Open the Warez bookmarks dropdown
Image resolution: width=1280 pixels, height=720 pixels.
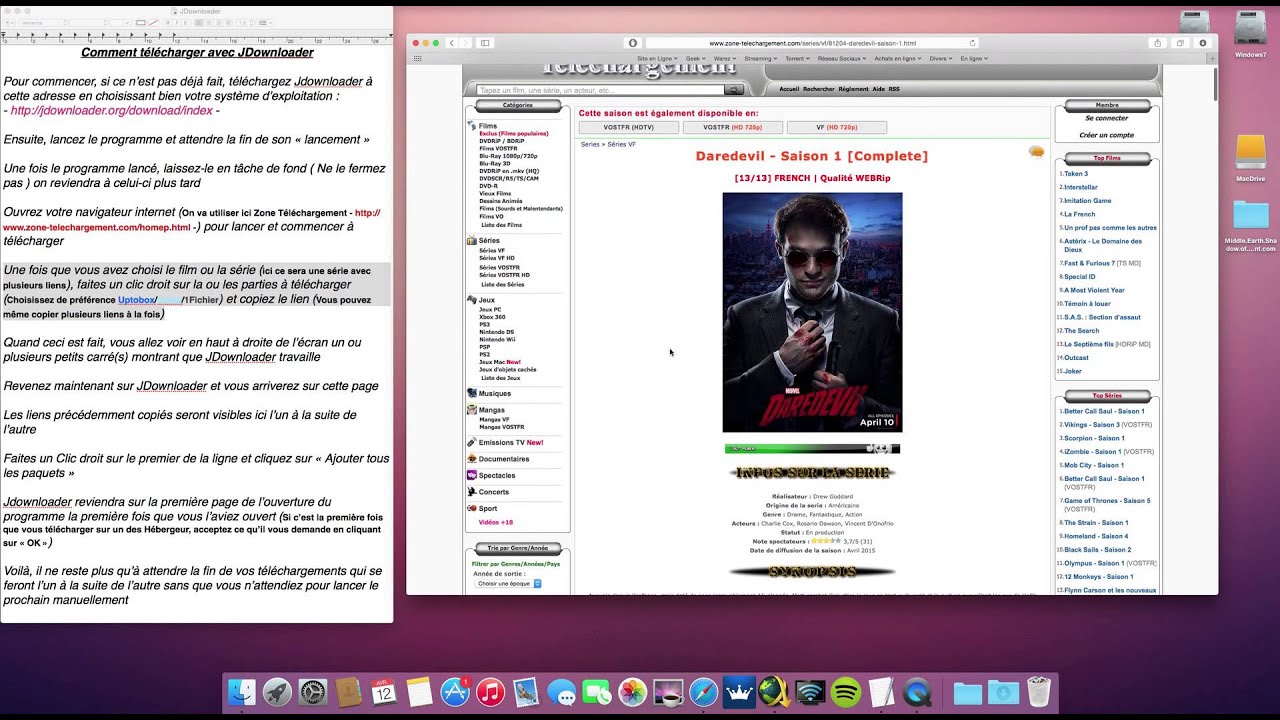726,59
